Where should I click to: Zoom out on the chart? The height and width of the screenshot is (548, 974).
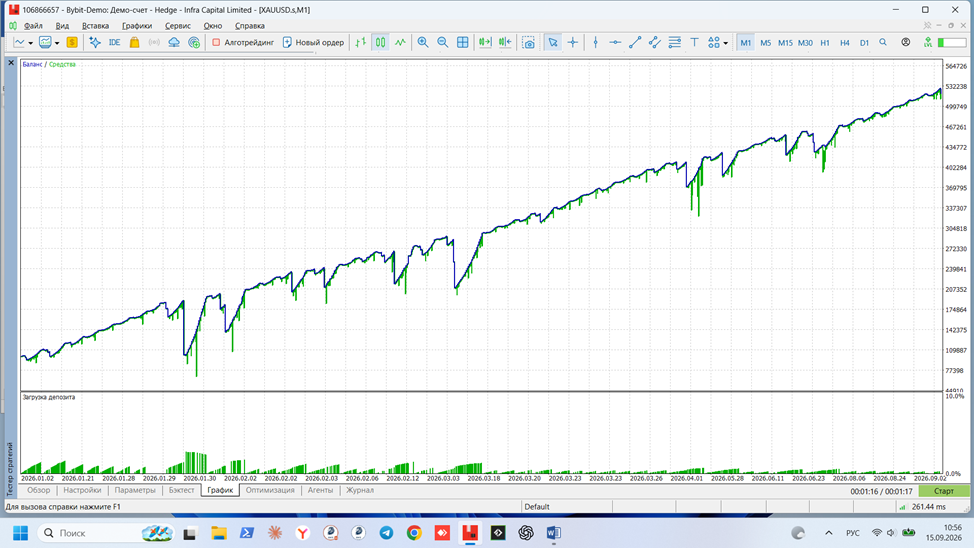point(442,42)
